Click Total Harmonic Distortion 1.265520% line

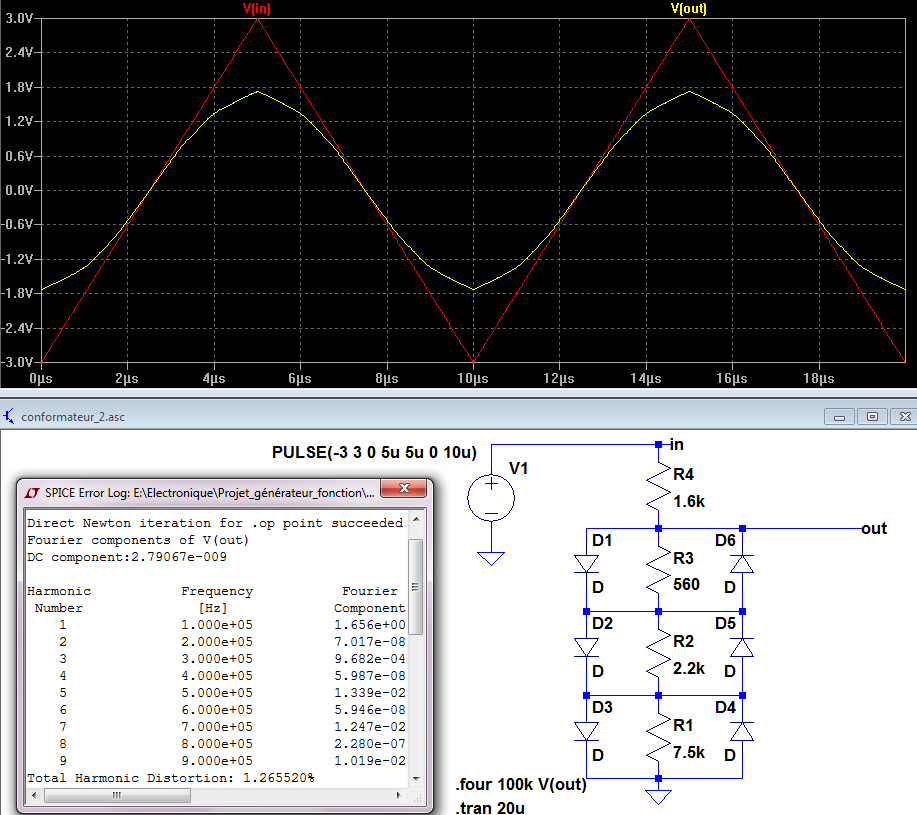point(171,778)
